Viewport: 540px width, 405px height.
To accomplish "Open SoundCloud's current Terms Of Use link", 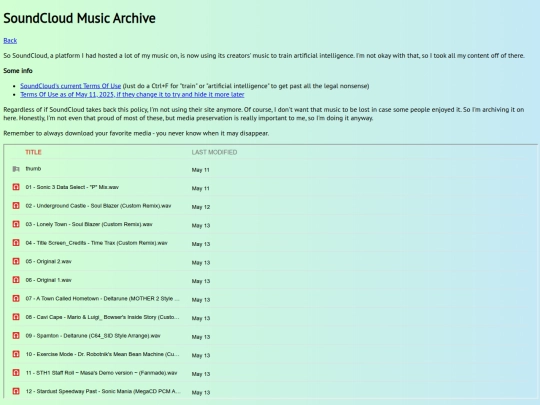I will (71, 86).
